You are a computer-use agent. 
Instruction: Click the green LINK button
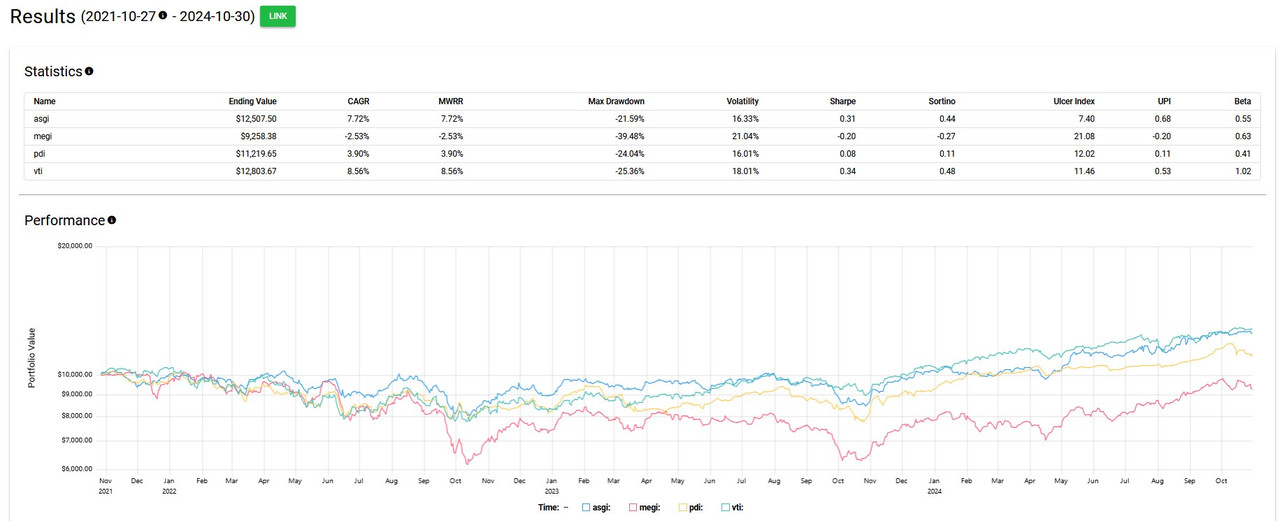[277, 16]
